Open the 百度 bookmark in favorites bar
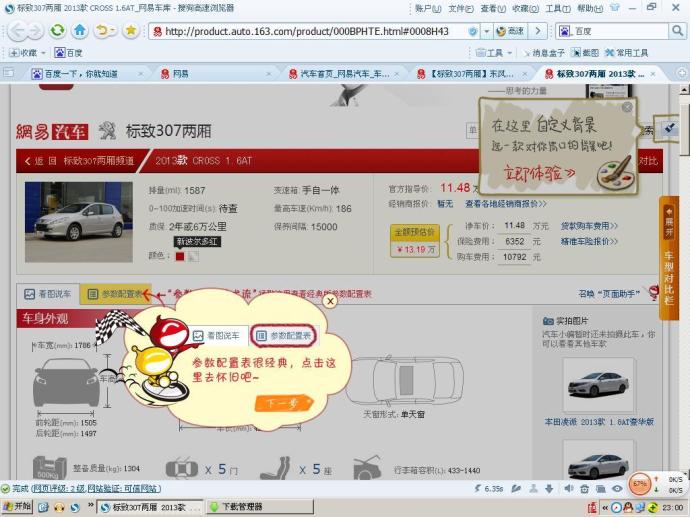Image resolution: width=690 pixels, height=517 pixels. pos(68,53)
